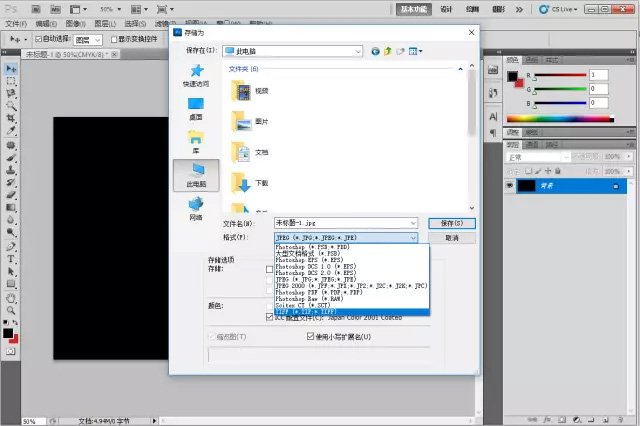Click the Network icon in the sidebar
This screenshot has height=426, width=640.
coord(196,208)
